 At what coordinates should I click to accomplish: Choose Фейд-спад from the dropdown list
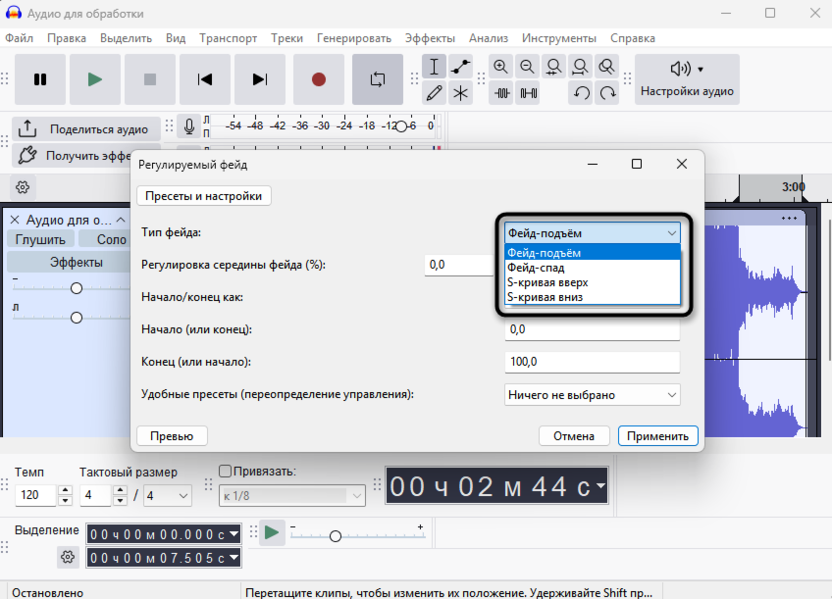coord(536,268)
